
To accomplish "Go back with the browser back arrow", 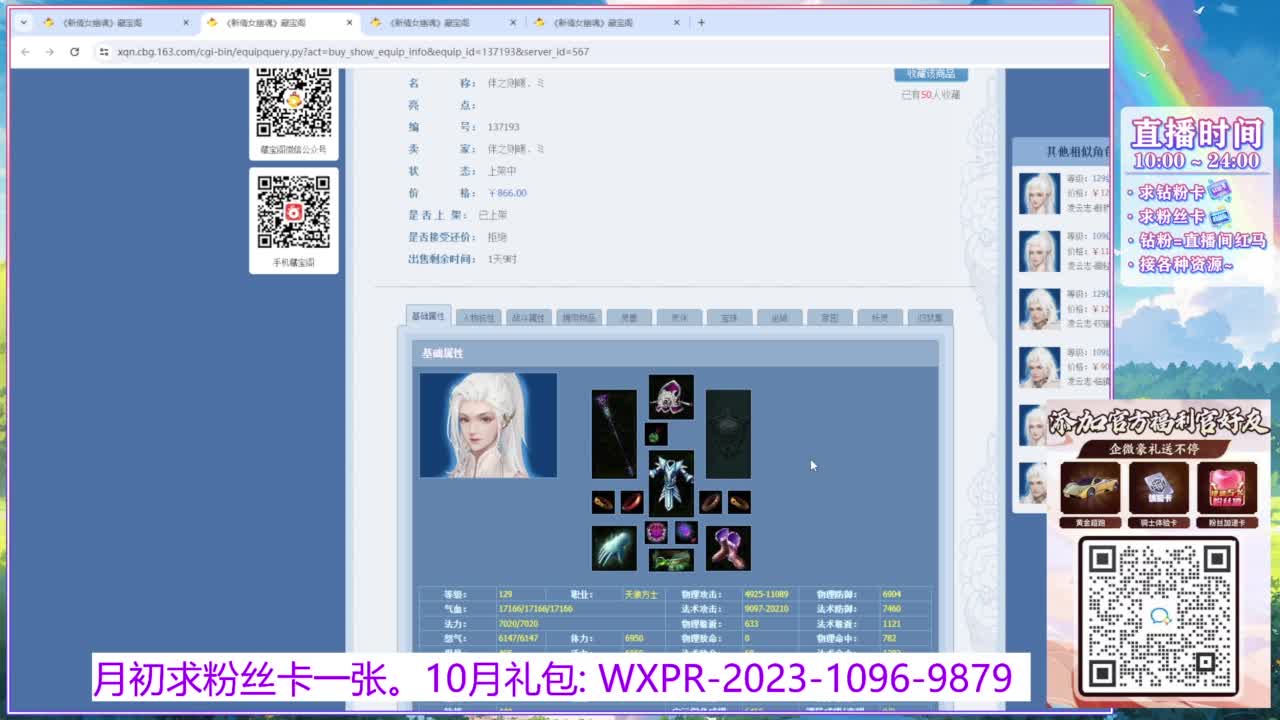I will point(25,51).
